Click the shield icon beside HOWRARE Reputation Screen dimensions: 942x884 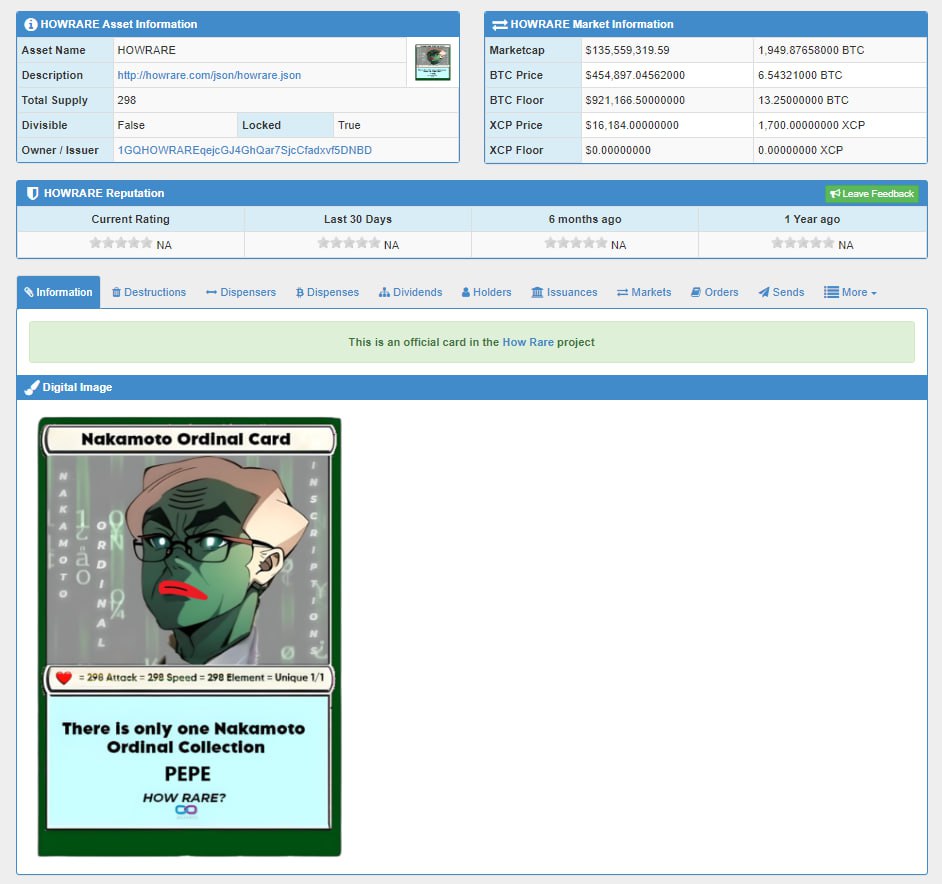(x=32, y=193)
